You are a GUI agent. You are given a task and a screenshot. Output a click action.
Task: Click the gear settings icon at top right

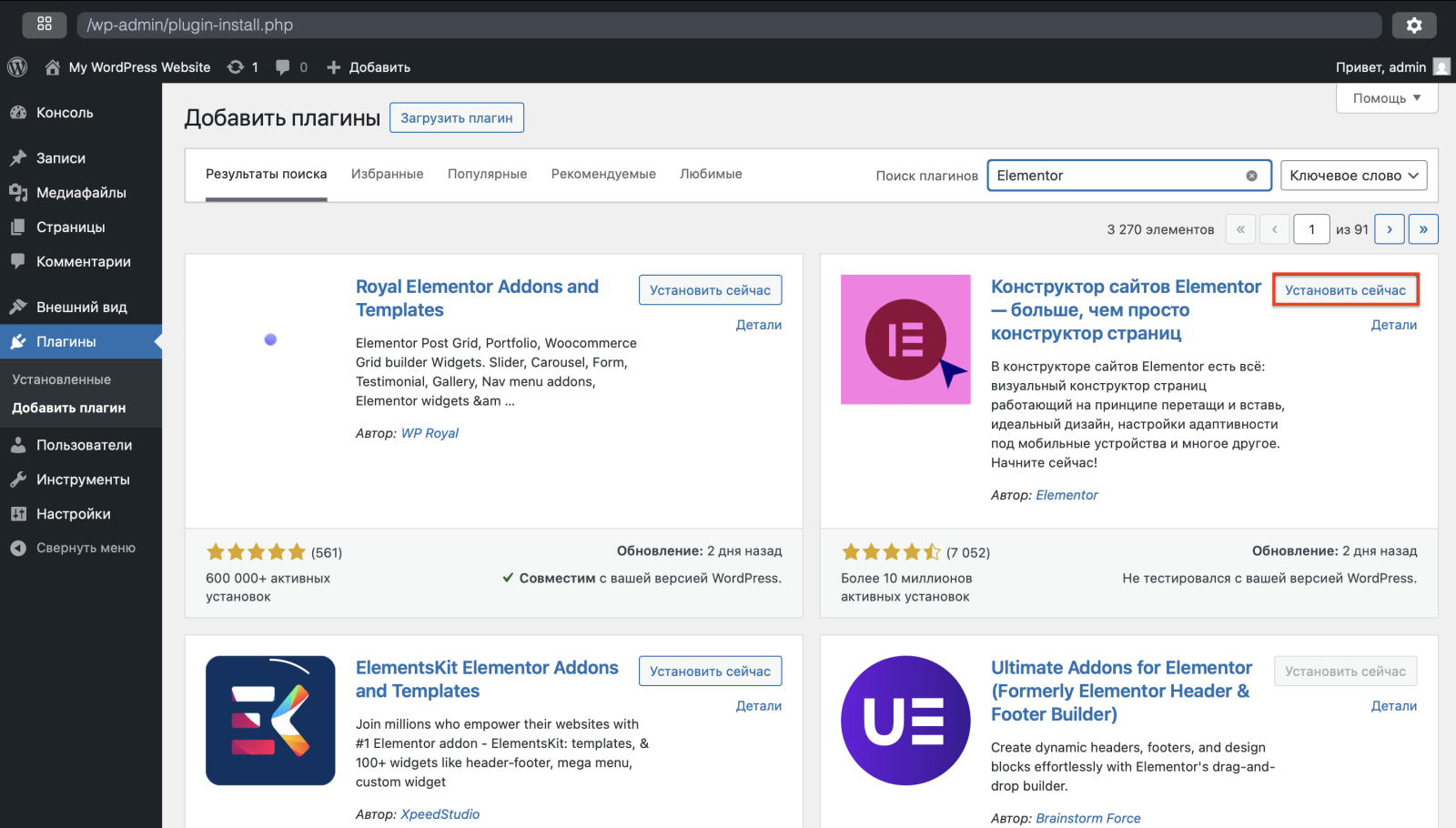click(1413, 25)
